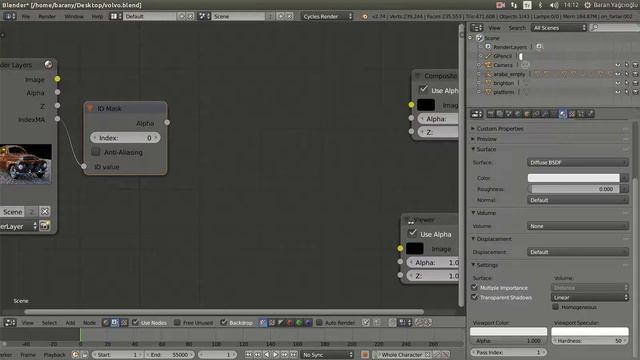The width and height of the screenshot is (640, 360).
Task: Open the Physics properties tab icon
Action: (590, 114)
